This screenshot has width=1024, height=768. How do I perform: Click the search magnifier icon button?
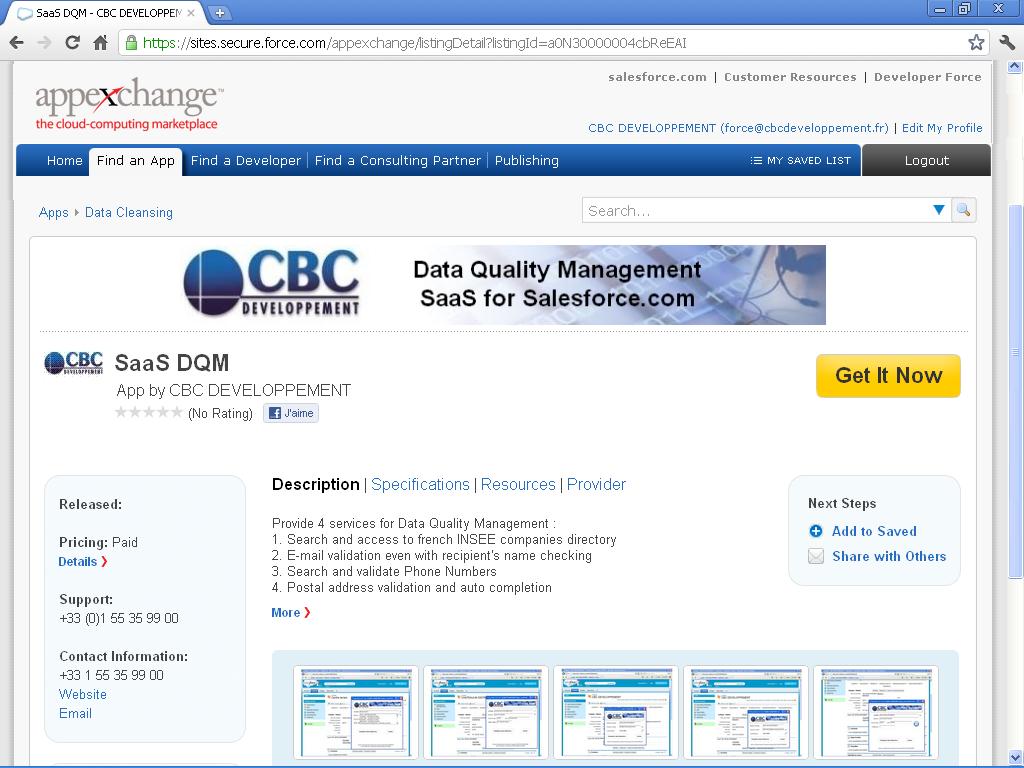[963, 210]
